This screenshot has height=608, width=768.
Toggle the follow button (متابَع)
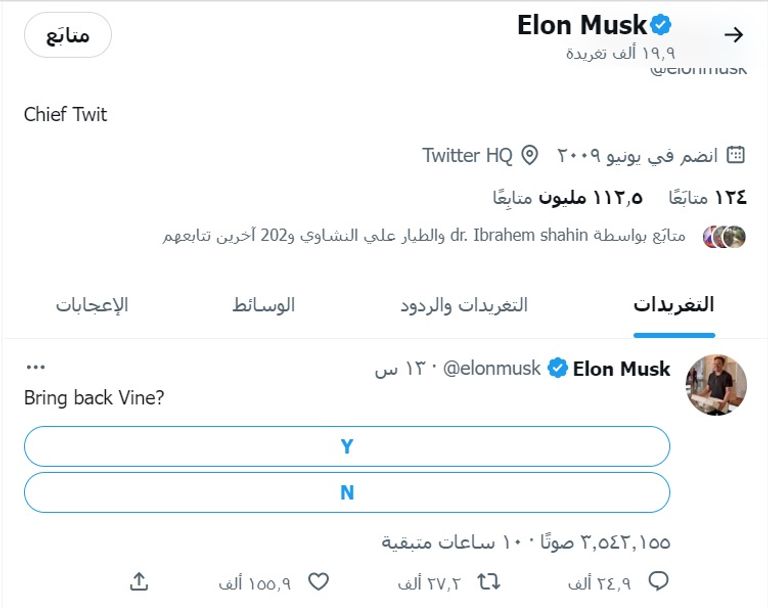[67, 35]
